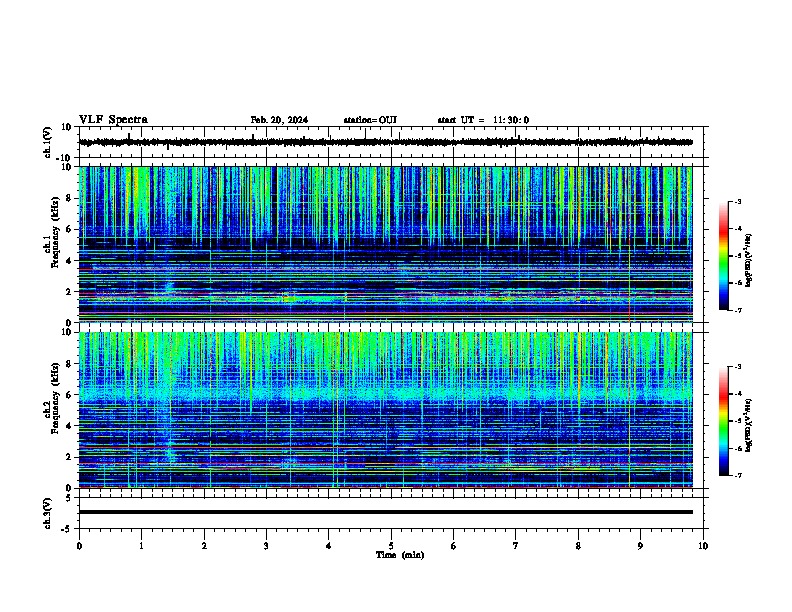792x612 pixels.
Task: Click the time axis tick label "5"
Action: (391, 546)
